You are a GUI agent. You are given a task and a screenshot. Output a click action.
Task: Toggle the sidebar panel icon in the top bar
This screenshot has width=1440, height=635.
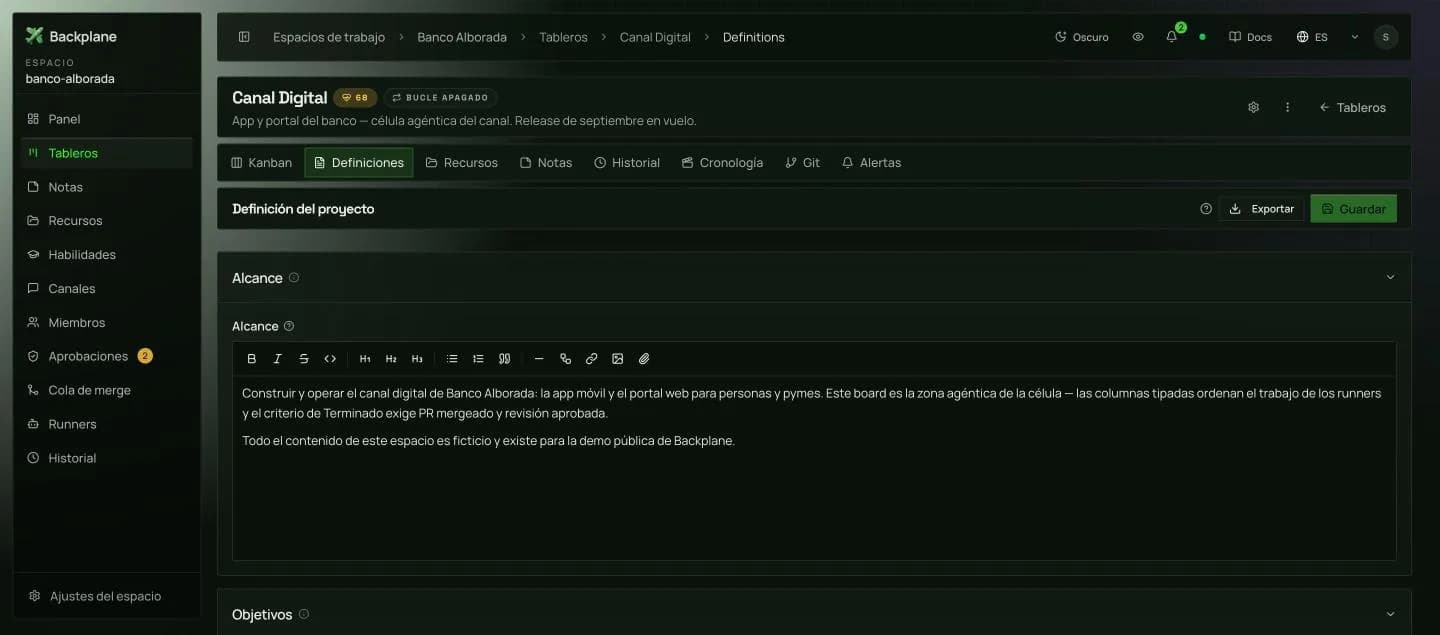pos(244,37)
